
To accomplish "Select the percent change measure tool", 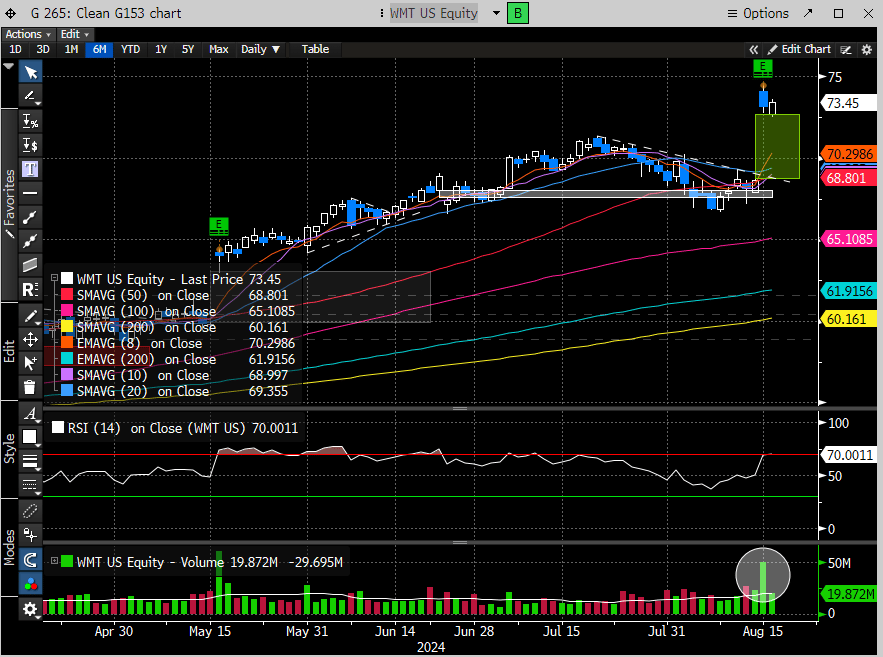I will [x=30, y=121].
